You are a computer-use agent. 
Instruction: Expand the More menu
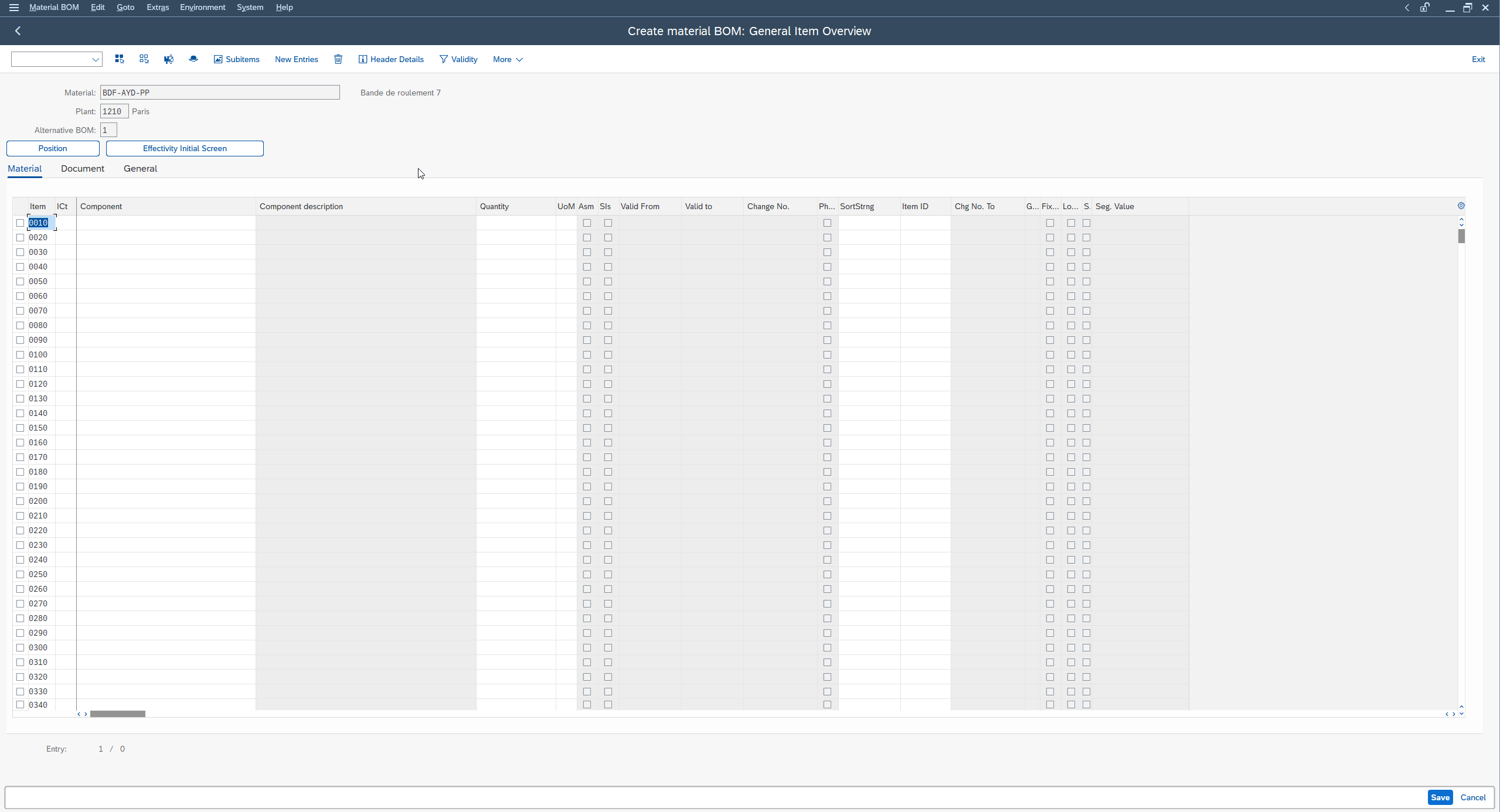tap(508, 59)
